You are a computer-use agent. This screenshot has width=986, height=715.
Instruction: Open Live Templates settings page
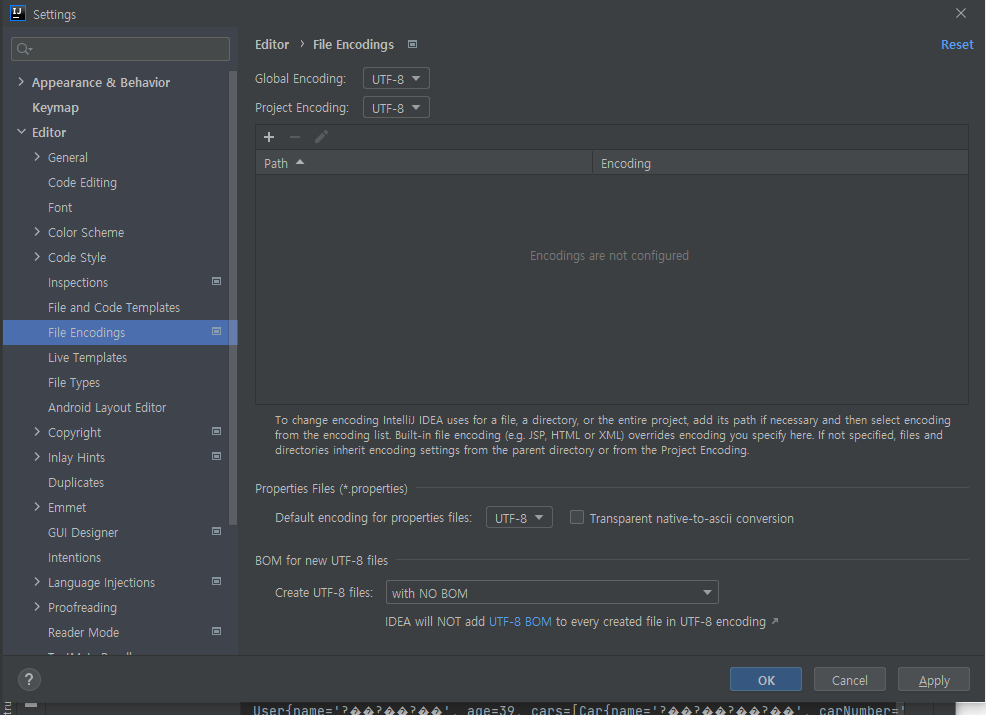[87, 357]
